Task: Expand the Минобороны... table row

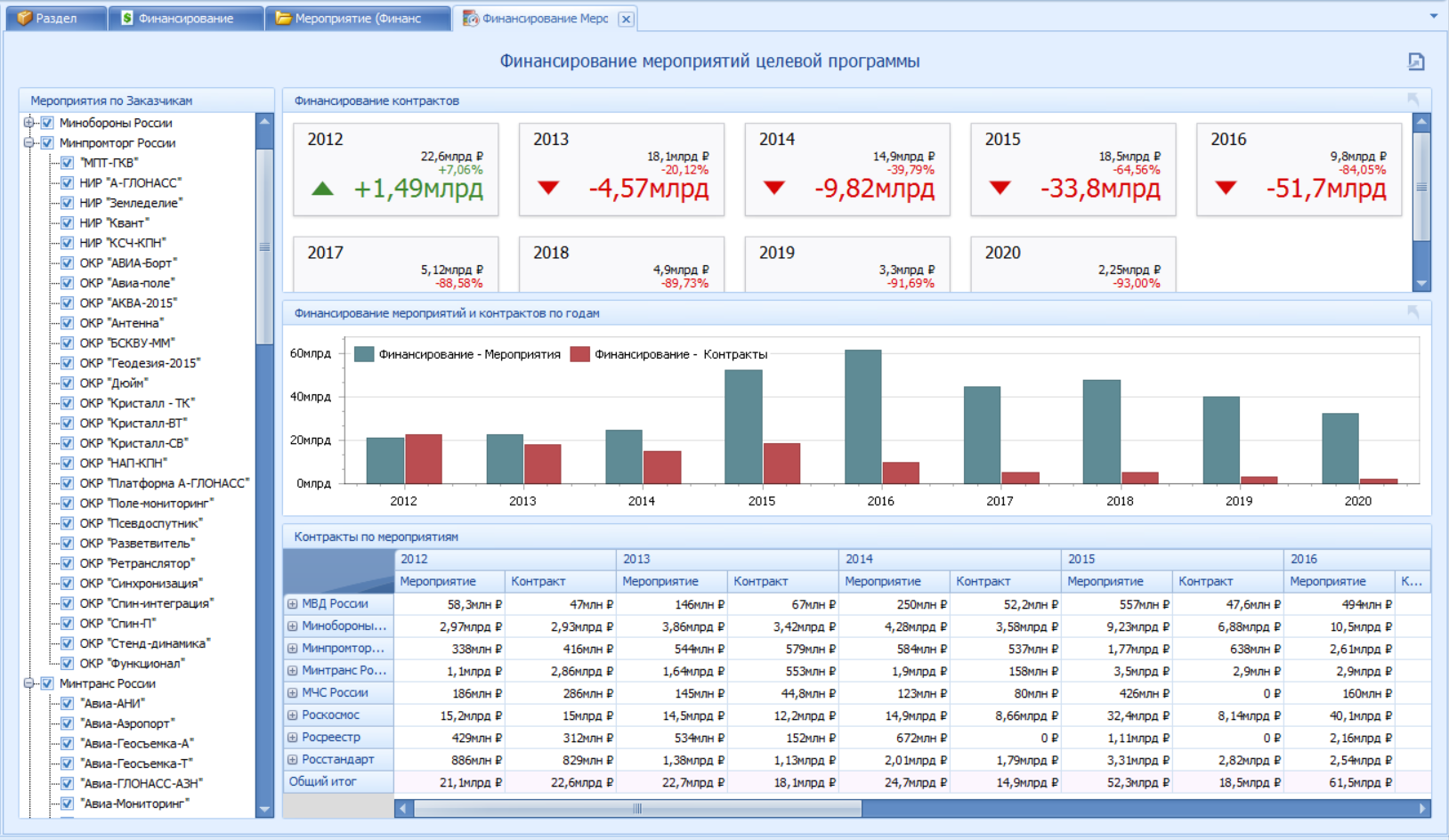Action: click(293, 626)
